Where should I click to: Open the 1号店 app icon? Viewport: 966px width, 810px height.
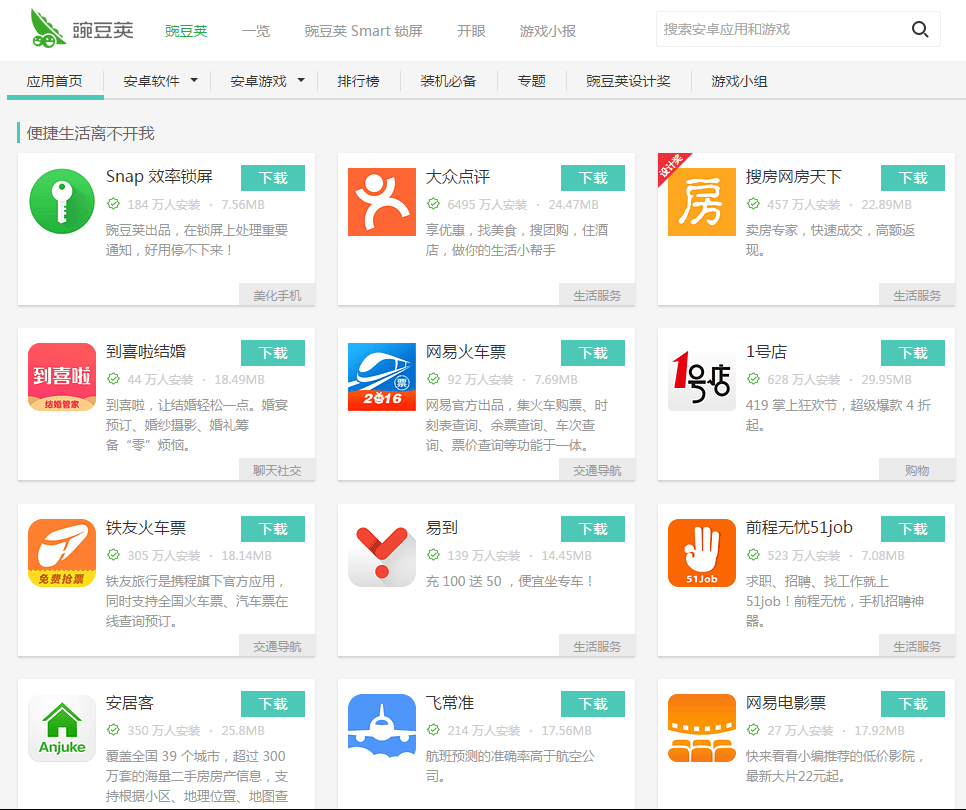point(702,377)
